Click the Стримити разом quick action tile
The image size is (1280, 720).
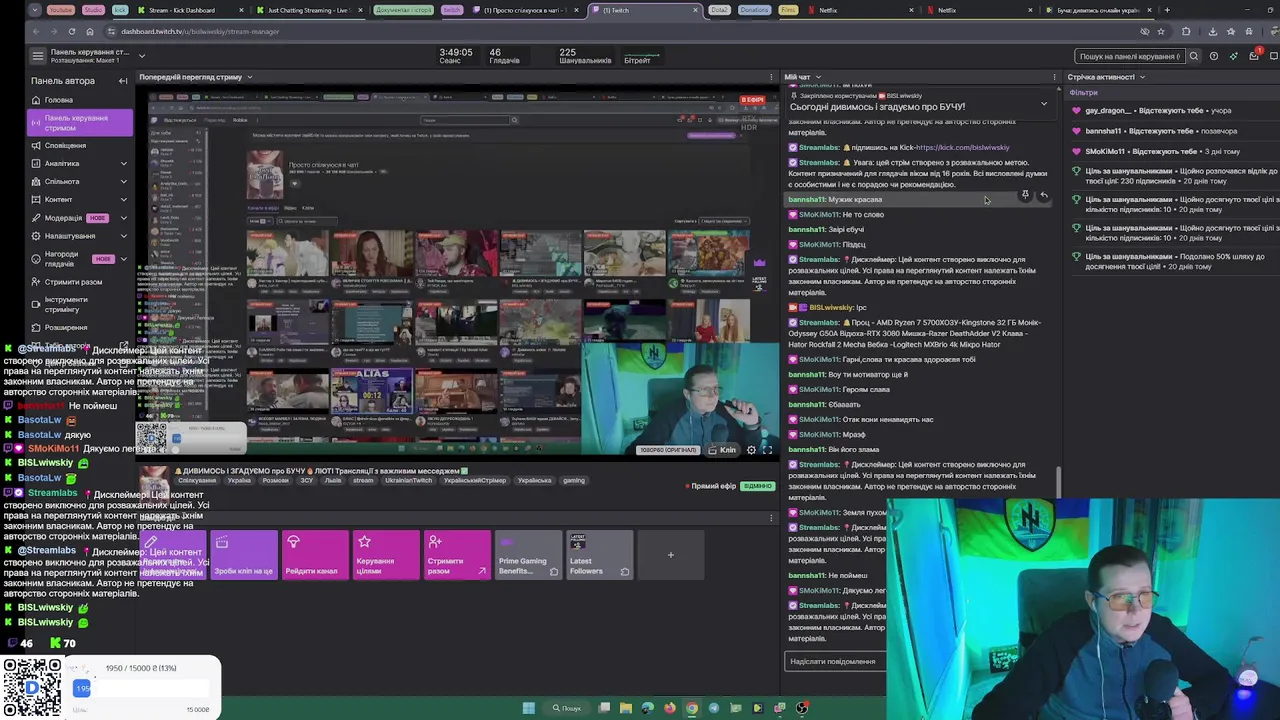point(457,555)
